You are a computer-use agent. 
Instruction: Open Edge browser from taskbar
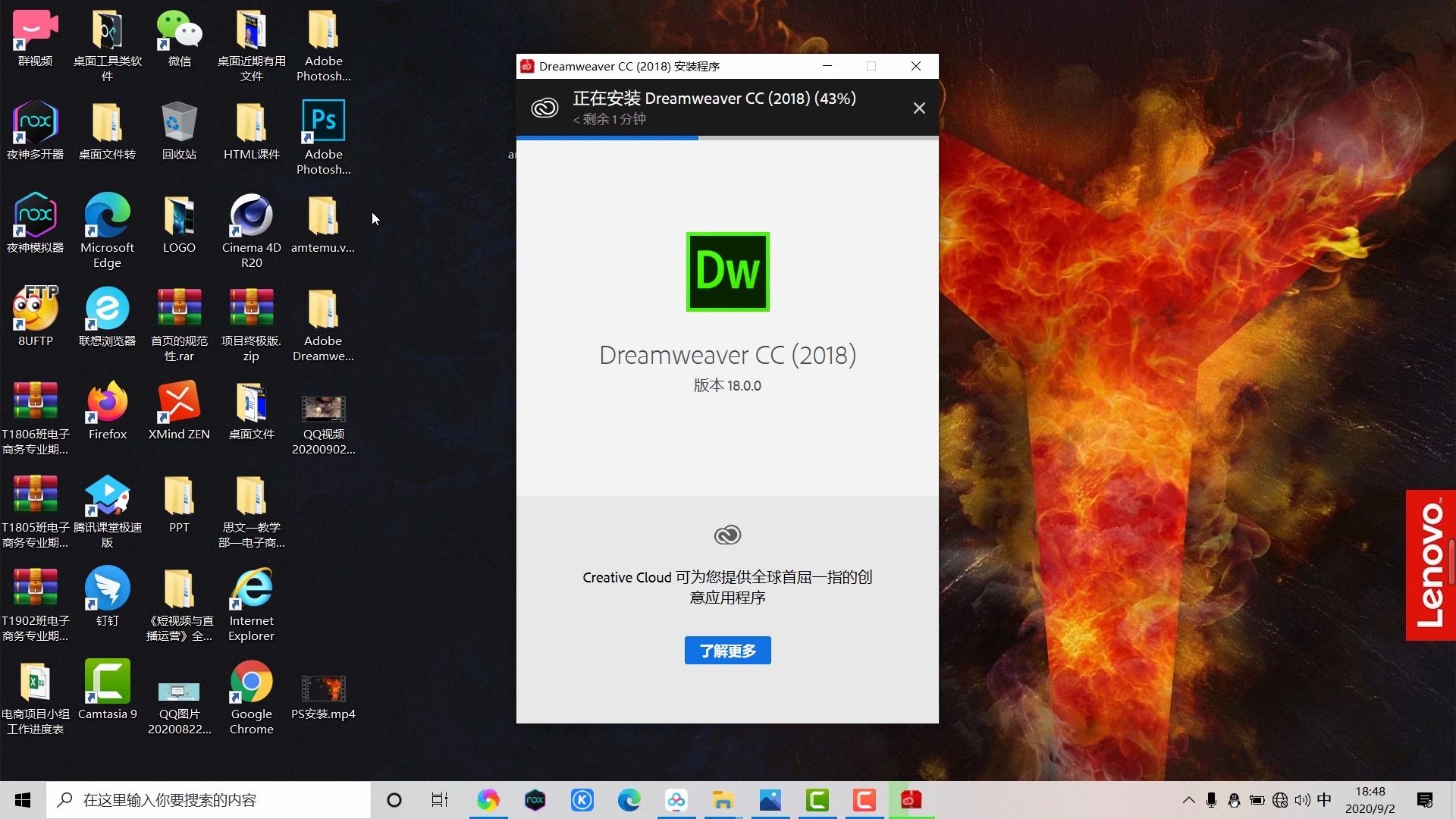(x=629, y=800)
